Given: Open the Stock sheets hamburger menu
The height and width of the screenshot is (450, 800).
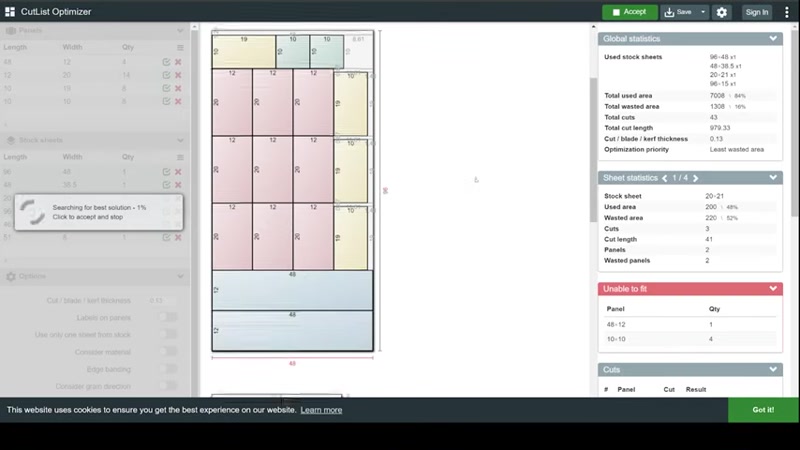Looking at the screenshot, I should [180, 157].
